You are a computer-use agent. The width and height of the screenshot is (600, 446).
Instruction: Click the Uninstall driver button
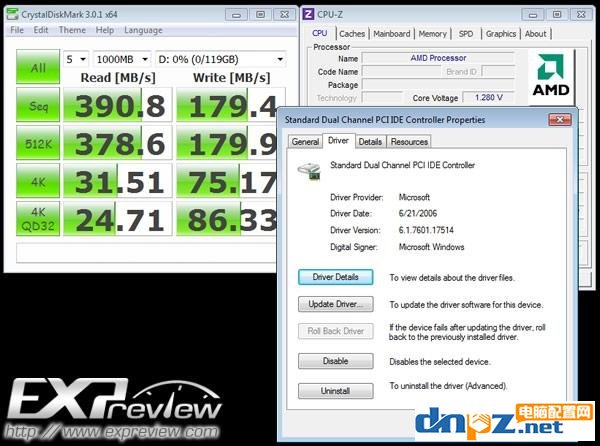tap(336, 391)
